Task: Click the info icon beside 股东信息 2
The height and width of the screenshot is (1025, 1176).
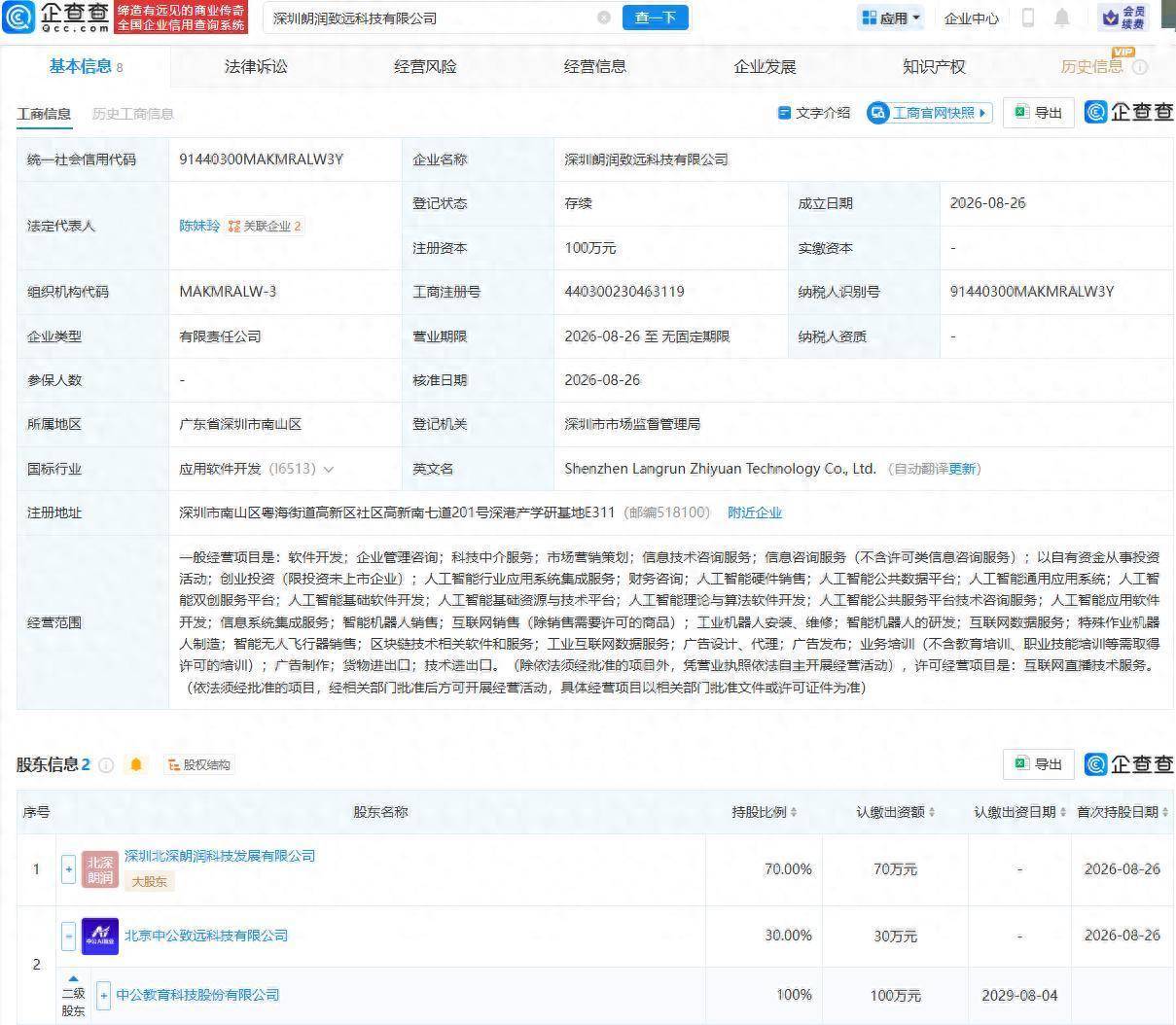Action: point(107,765)
